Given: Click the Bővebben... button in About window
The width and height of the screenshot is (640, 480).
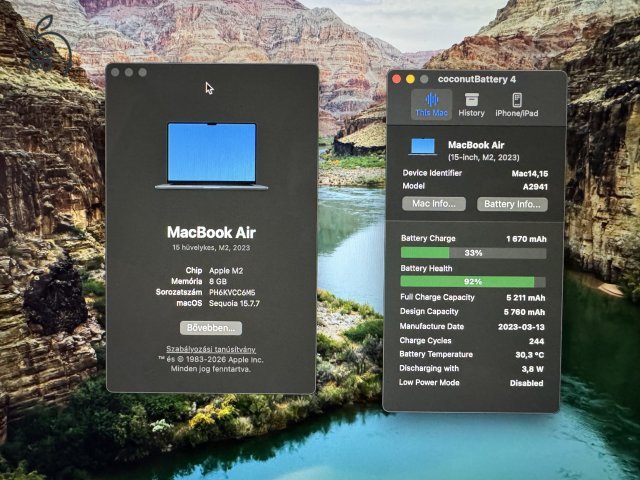Looking at the screenshot, I should (x=211, y=328).
